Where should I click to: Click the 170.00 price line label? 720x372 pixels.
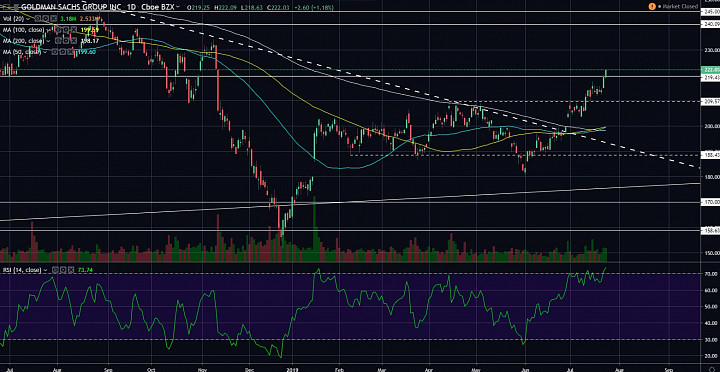710,202
